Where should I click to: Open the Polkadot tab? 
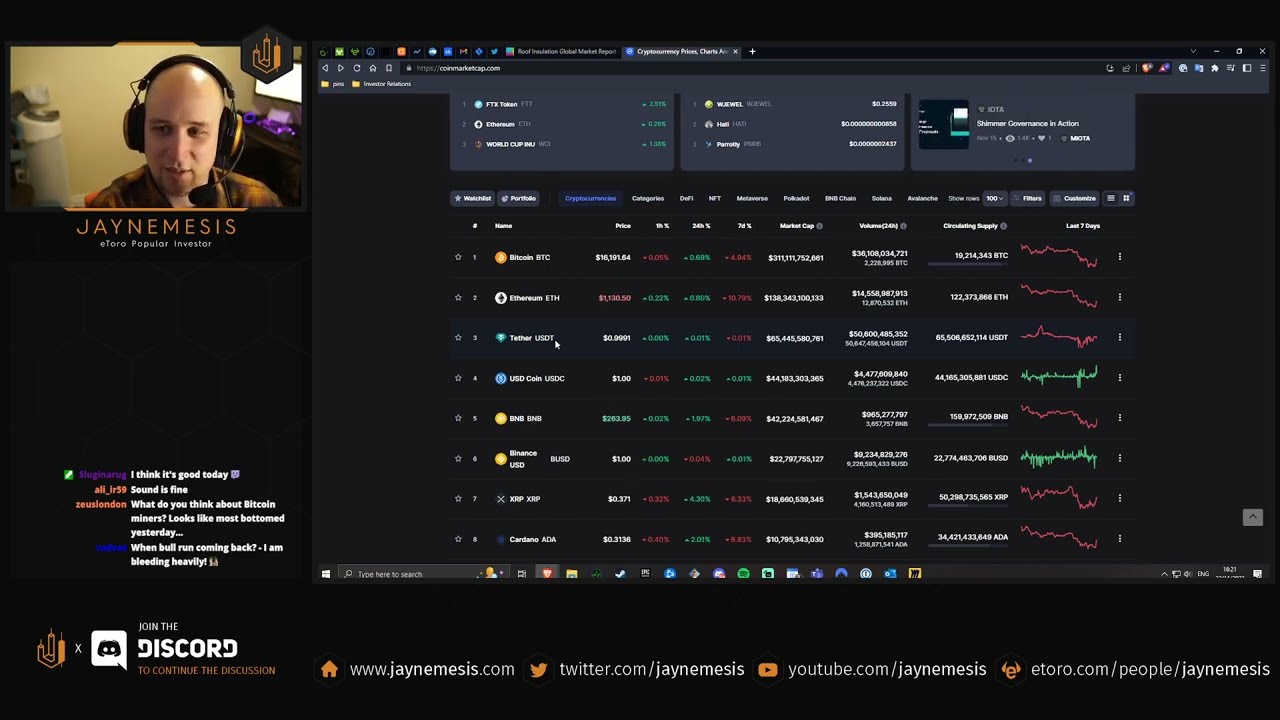point(796,198)
